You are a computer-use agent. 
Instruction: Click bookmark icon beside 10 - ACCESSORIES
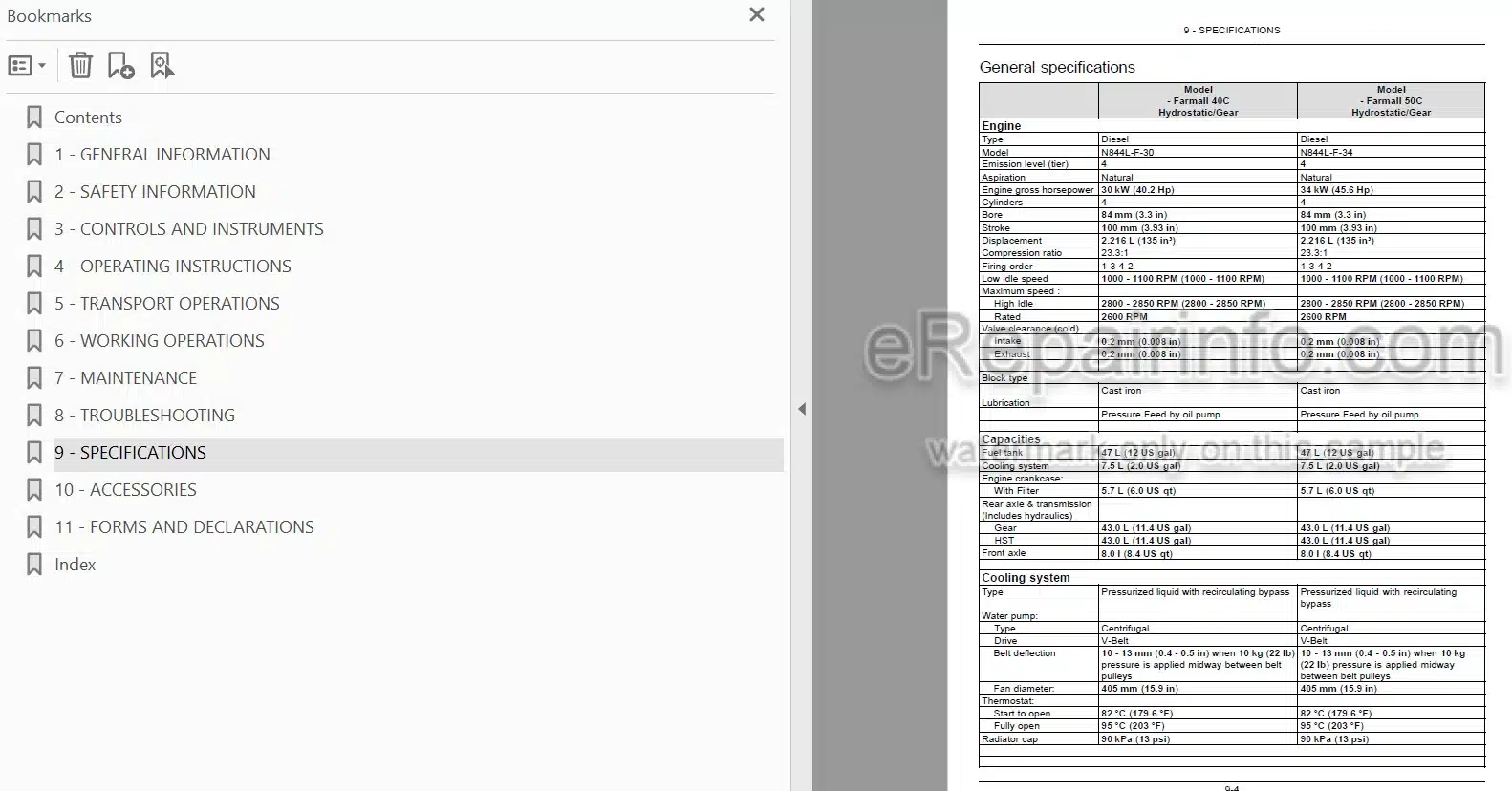[x=34, y=490]
